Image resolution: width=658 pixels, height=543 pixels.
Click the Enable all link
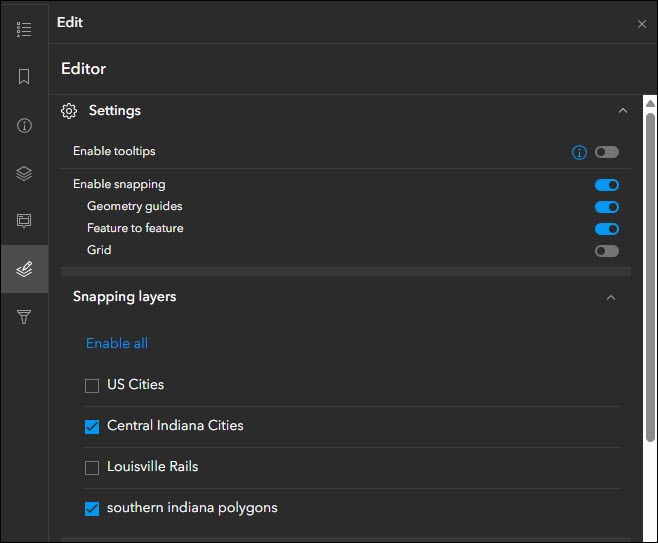pyautogui.click(x=117, y=343)
